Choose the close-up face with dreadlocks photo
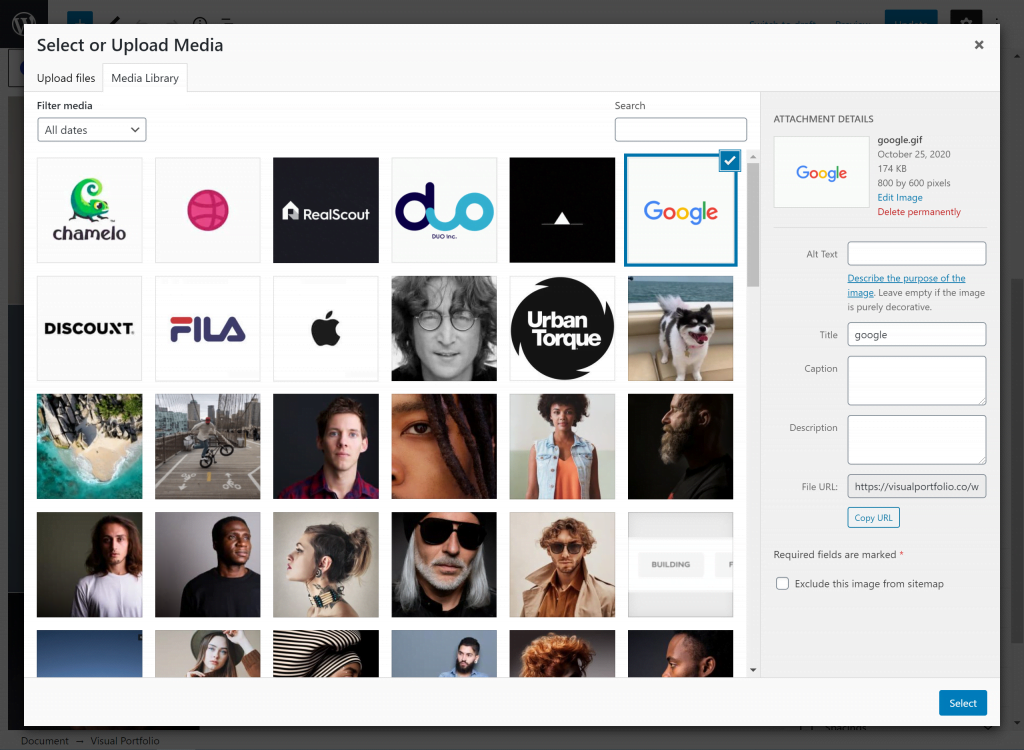1024x750 pixels. click(x=444, y=447)
